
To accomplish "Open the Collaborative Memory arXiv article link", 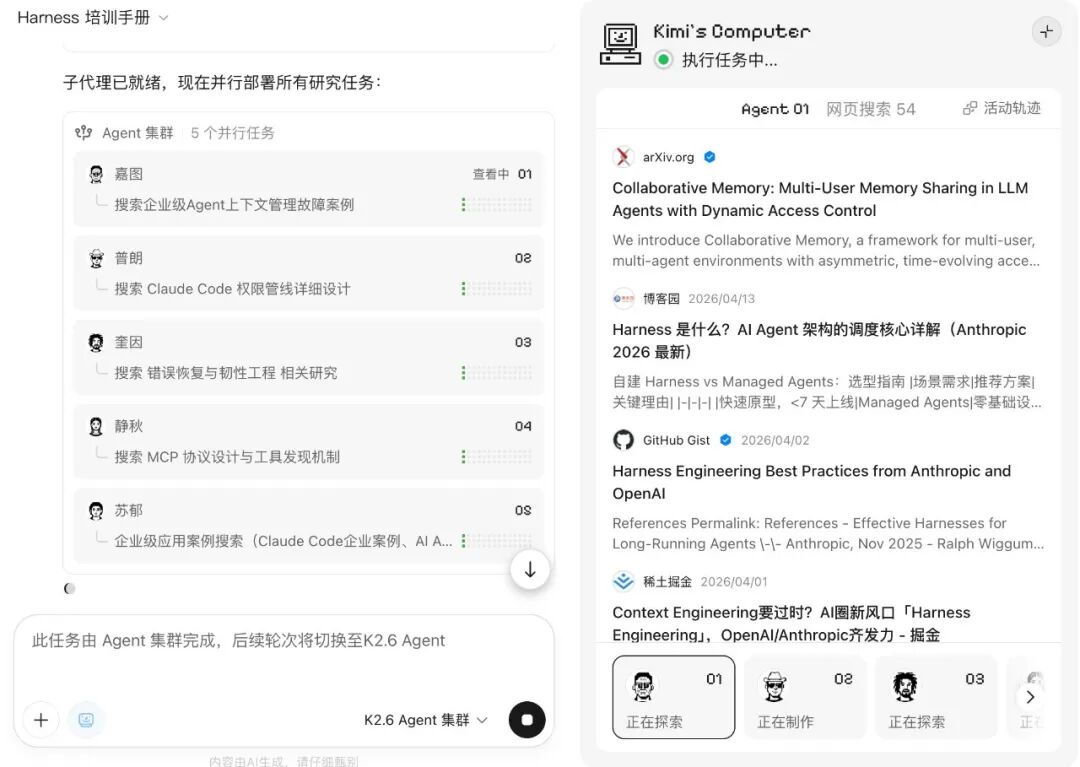I will point(820,199).
